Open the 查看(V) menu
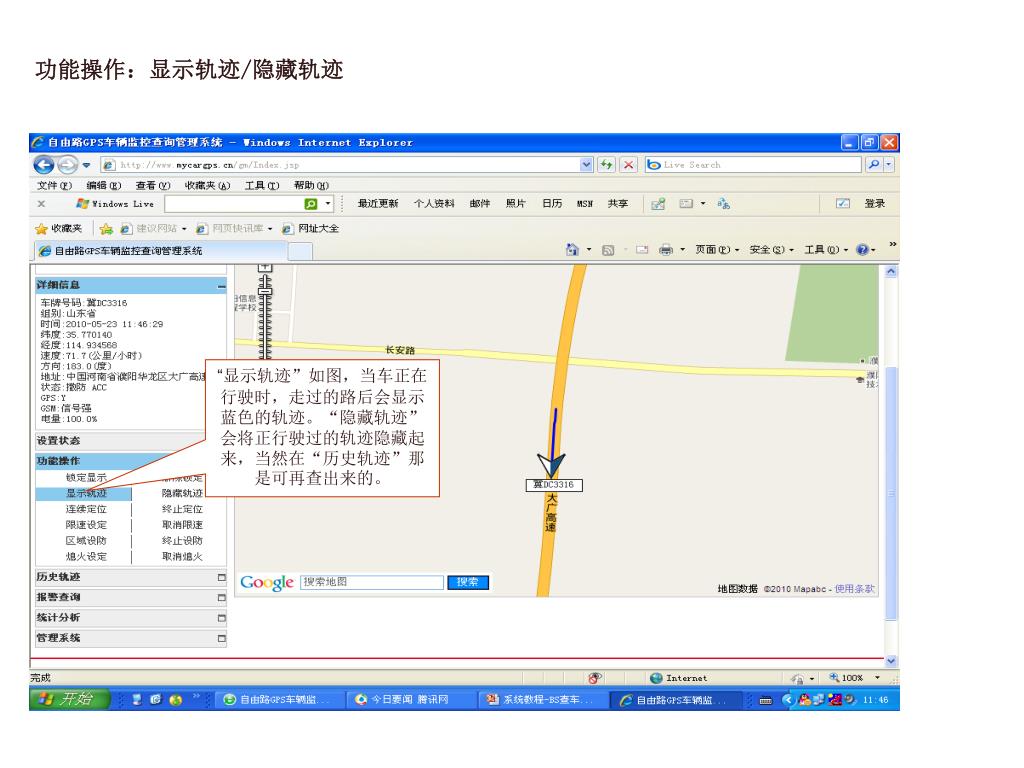 pyautogui.click(x=152, y=185)
